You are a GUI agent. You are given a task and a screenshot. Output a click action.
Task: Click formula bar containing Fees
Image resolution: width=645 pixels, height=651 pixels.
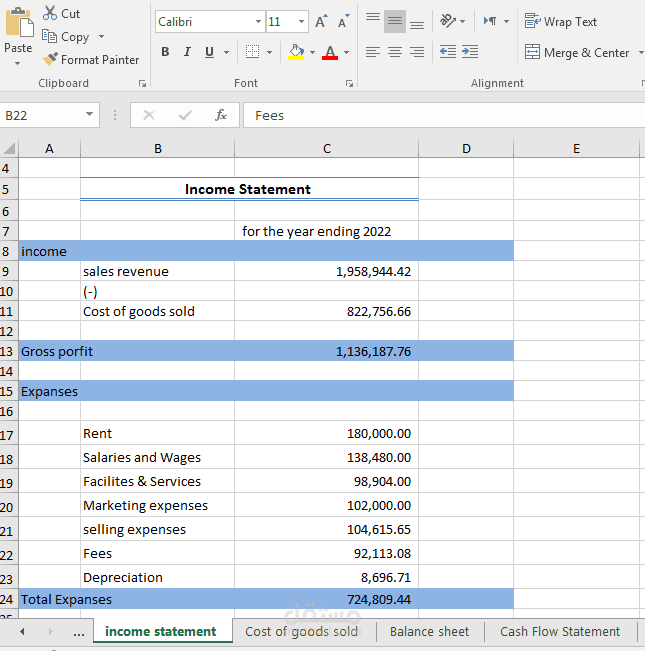click(x=444, y=115)
